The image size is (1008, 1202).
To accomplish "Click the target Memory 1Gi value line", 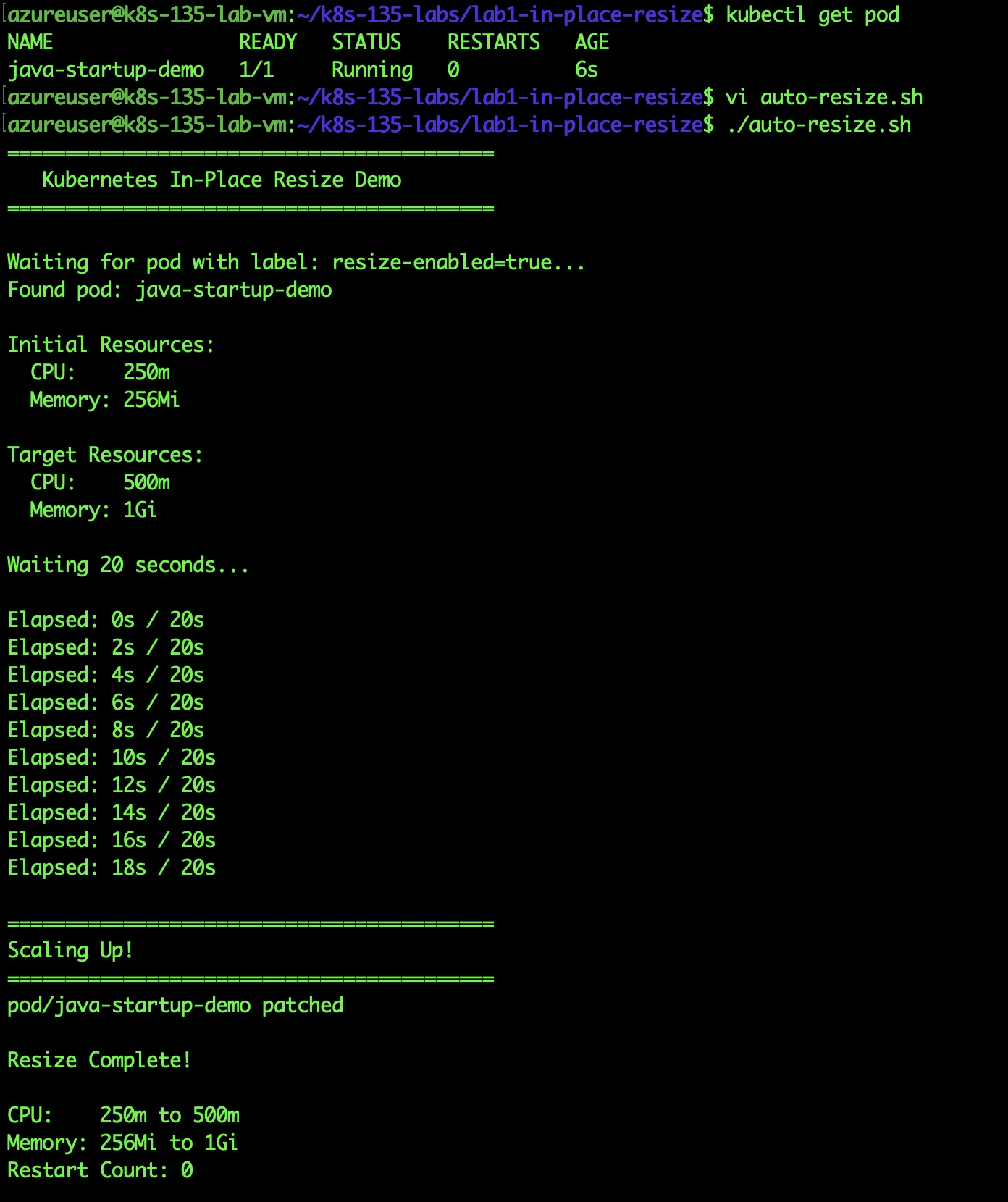I will (x=93, y=510).
